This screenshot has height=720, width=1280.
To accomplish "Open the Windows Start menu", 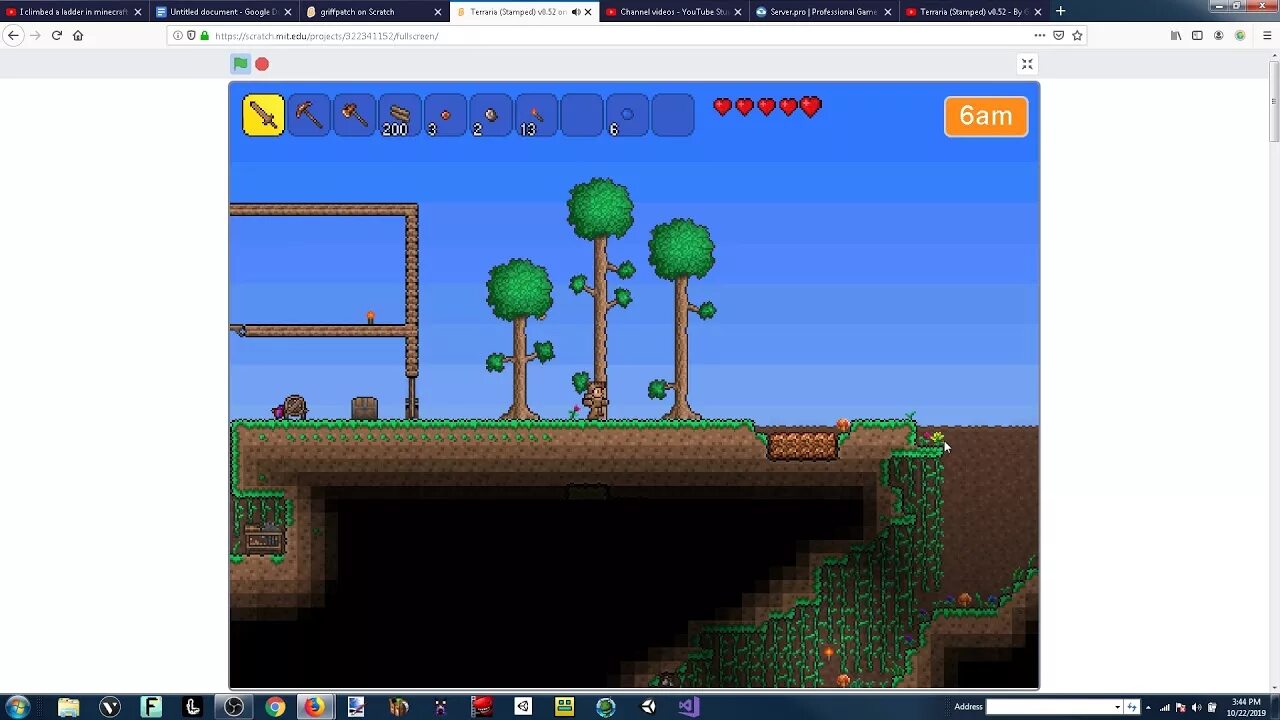I will click(x=17, y=707).
